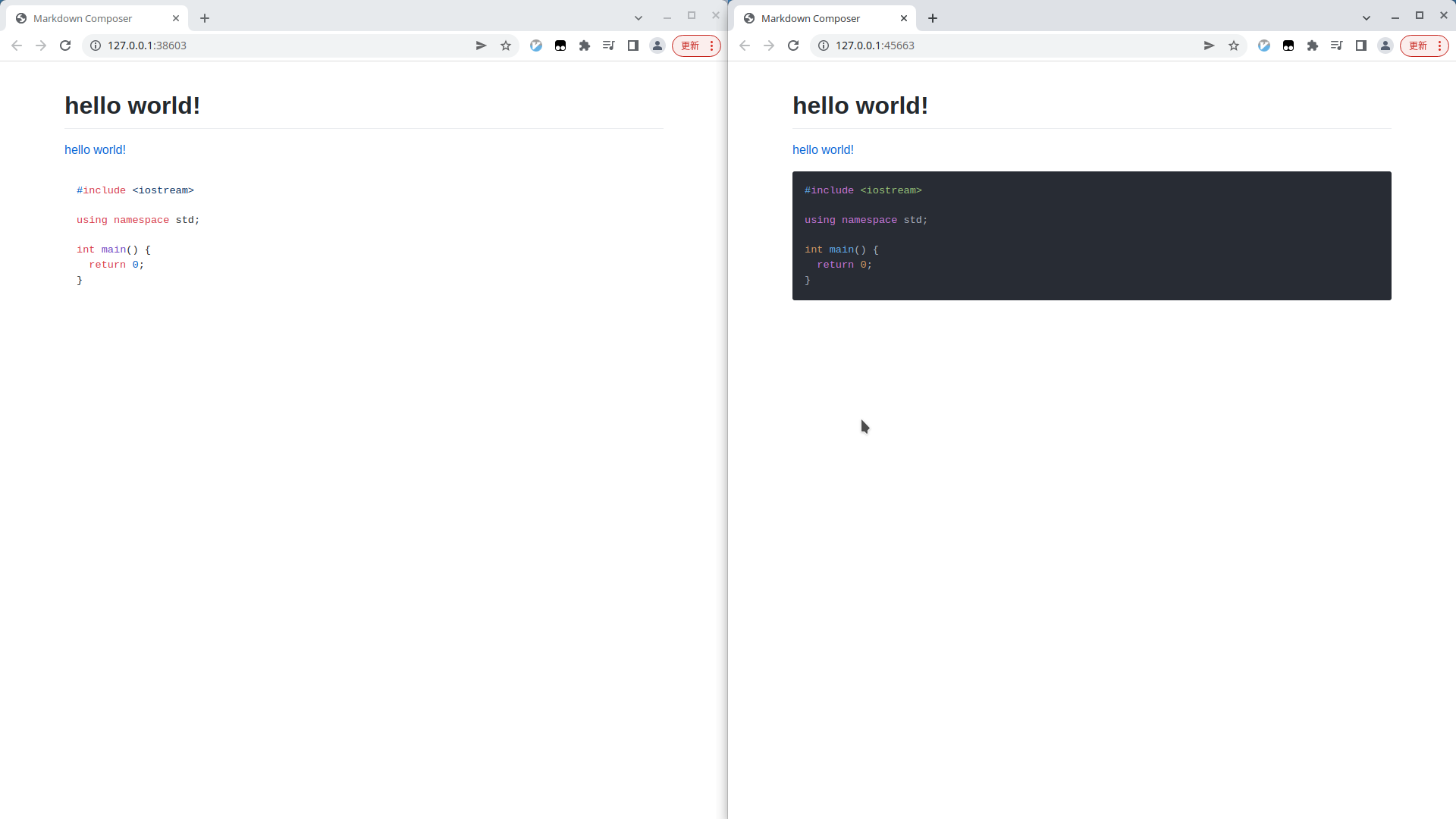1456x819 pixels.
Task: Bookmark page with star in left window
Action: tap(506, 45)
